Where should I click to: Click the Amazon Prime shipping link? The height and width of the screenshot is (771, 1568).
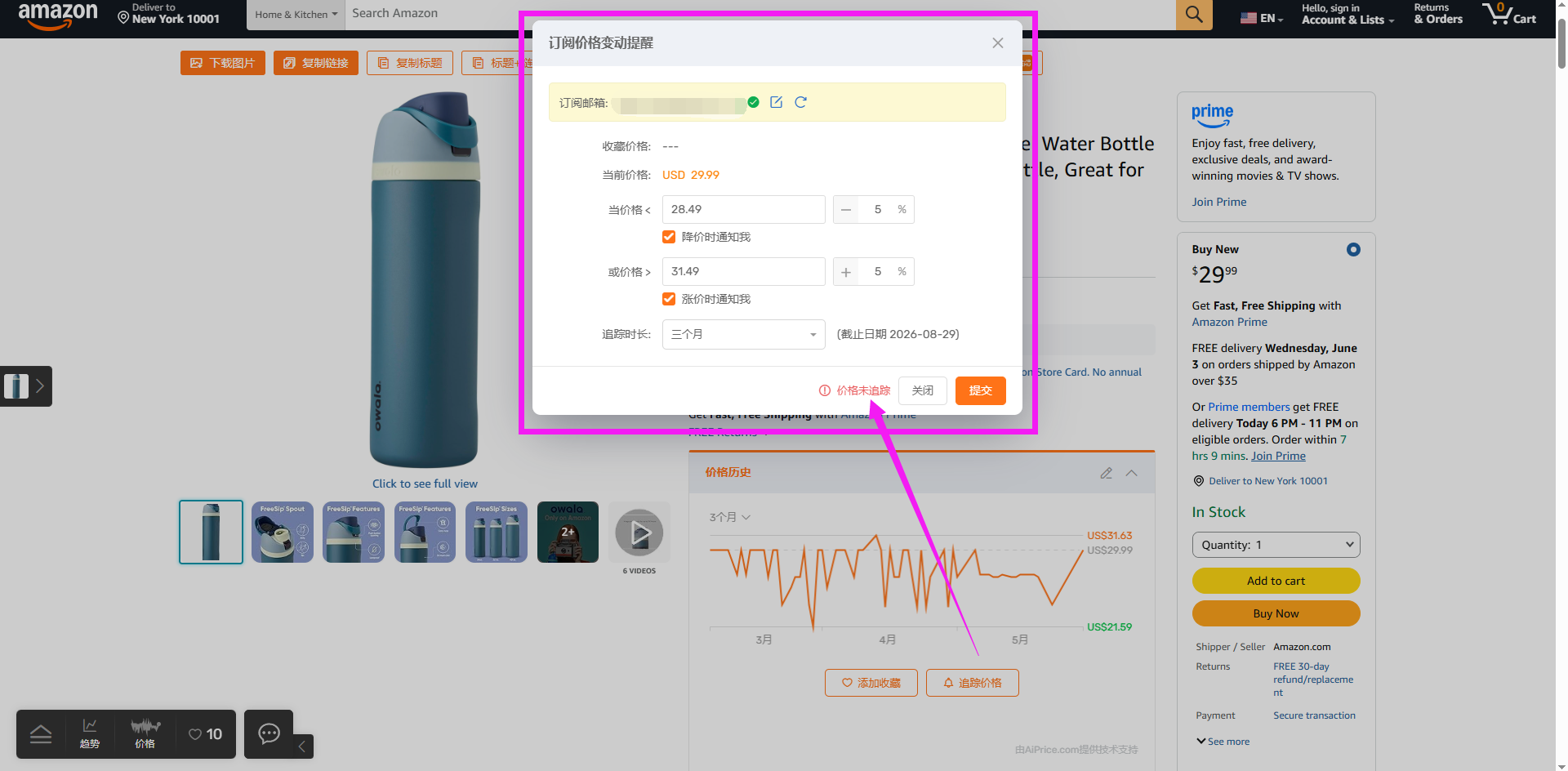(x=1229, y=322)
